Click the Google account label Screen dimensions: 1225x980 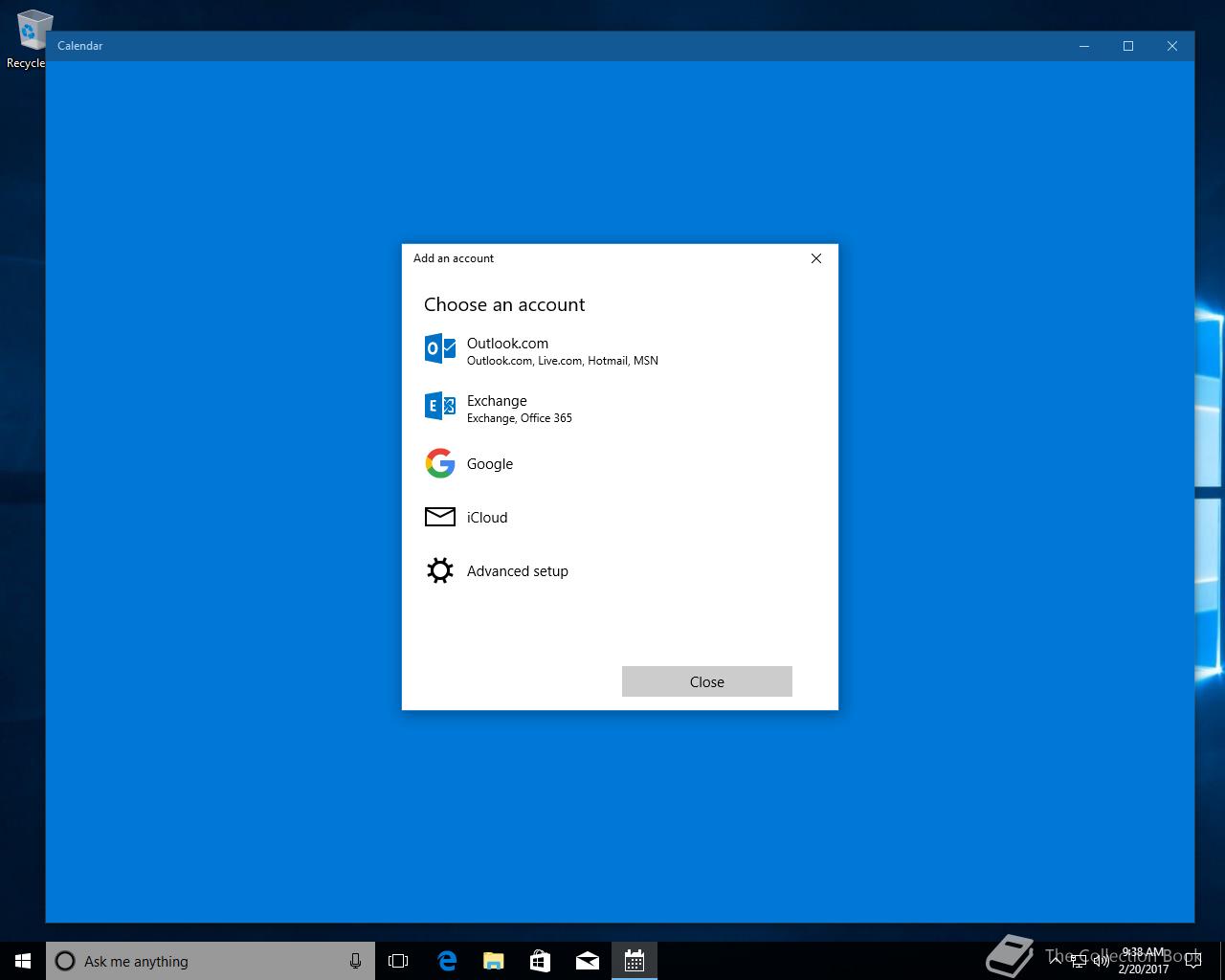(x=490, y=464)
